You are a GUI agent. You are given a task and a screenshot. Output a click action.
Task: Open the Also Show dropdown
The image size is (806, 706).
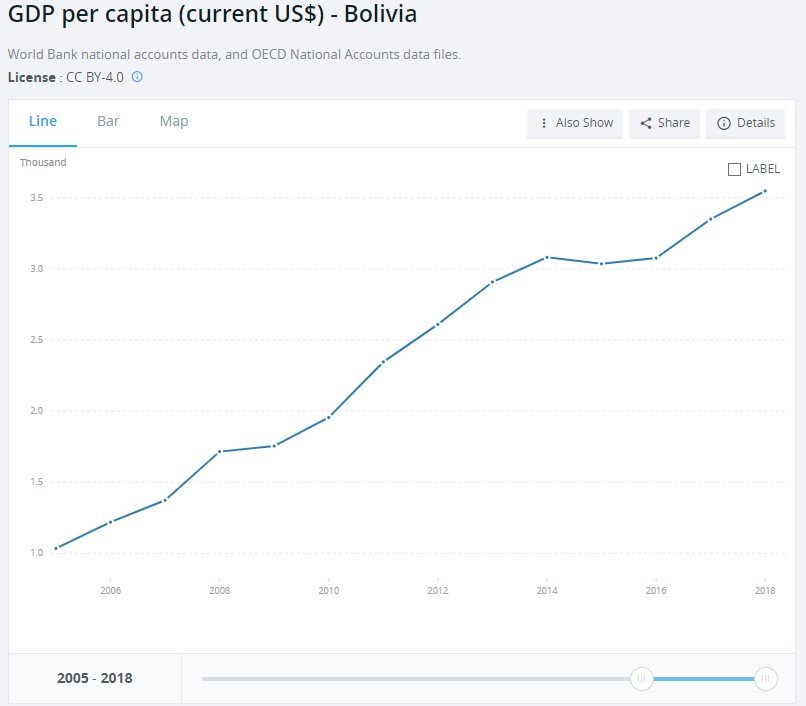(x=575, y=123)
